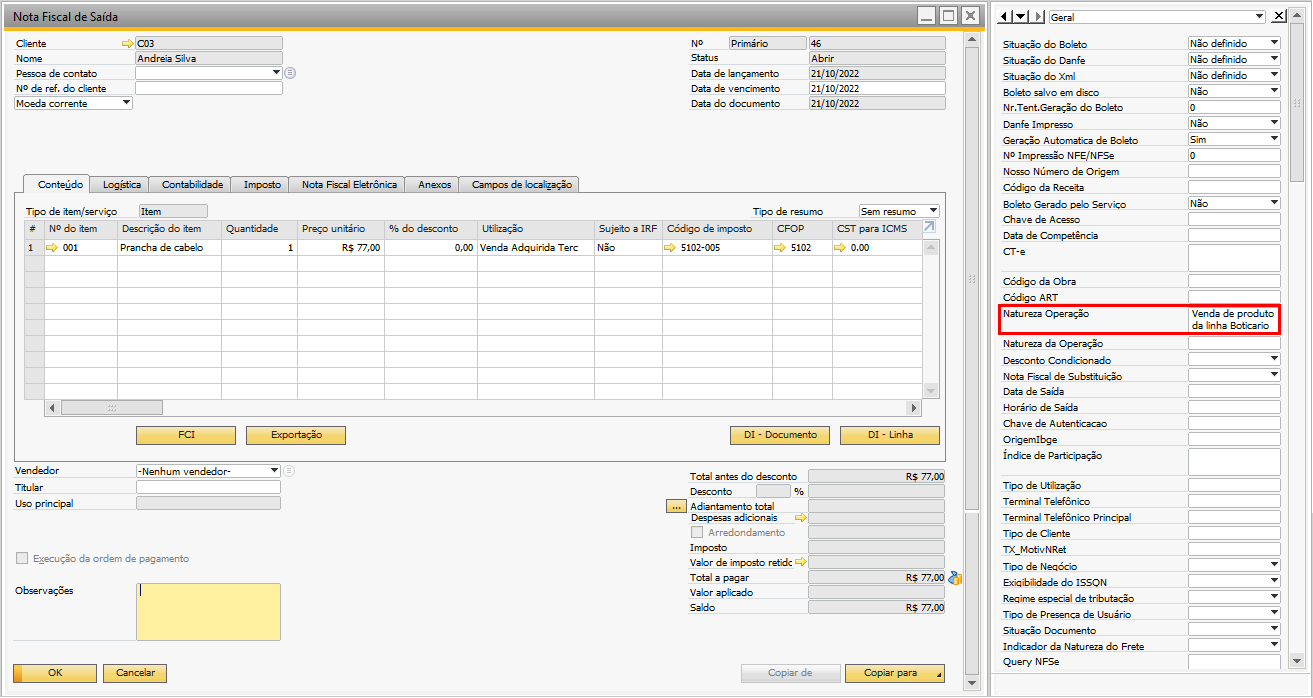Open the Tipo de resumo dropdown
The height and width of the screenshot is (698, 1313).
[933, 211]
